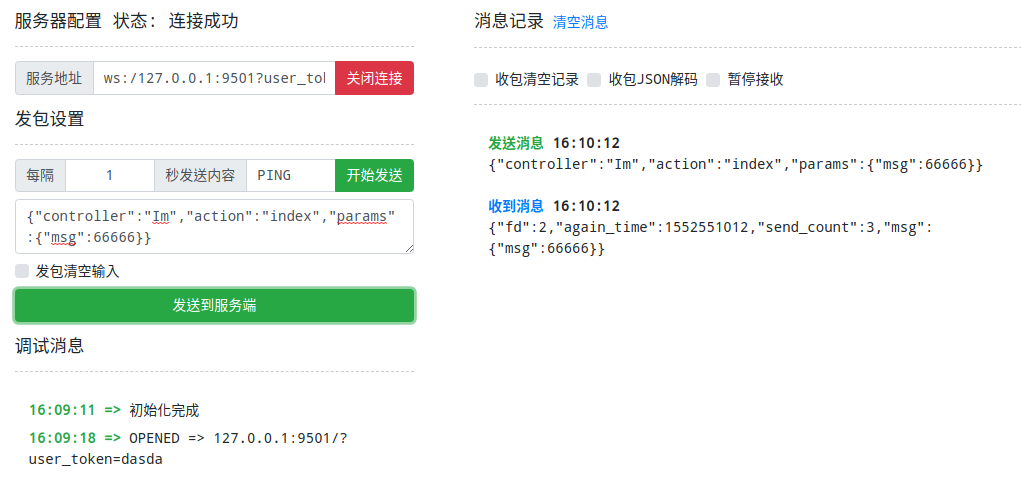Viewport: 1021px width, 489px height.
Task: Send the message with 发送到服务端
Action: click(x=214, y=306)
